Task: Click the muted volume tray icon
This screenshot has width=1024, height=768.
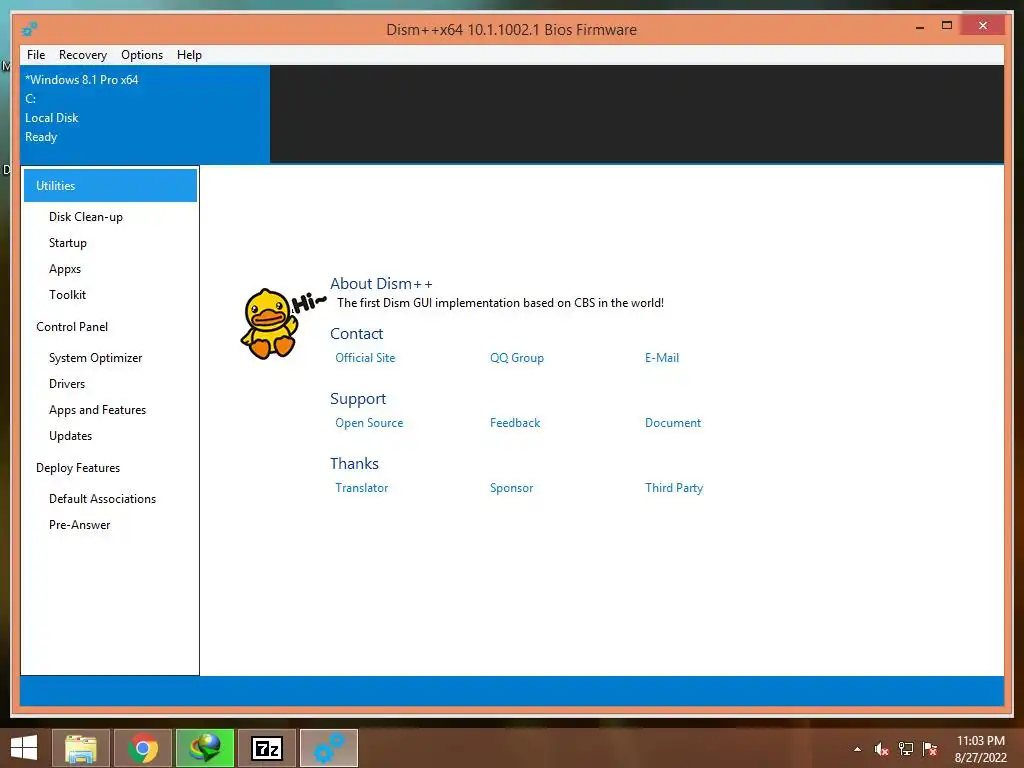Action: coord(882,749)
